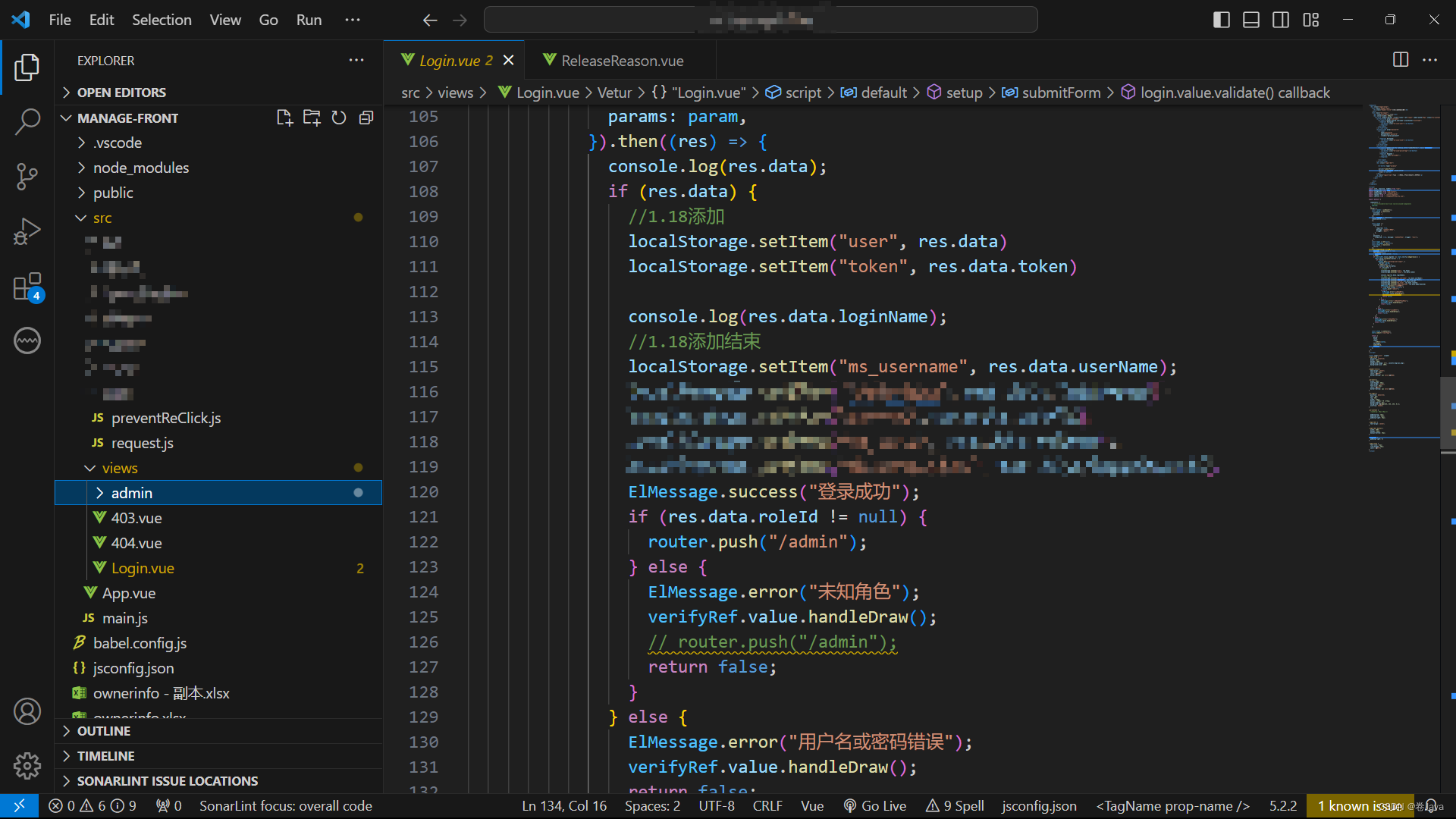This screenshot has height=819, width=1456.
Task: Open the Selection menu
Action: pyautogui.click(x=162, y=20)
